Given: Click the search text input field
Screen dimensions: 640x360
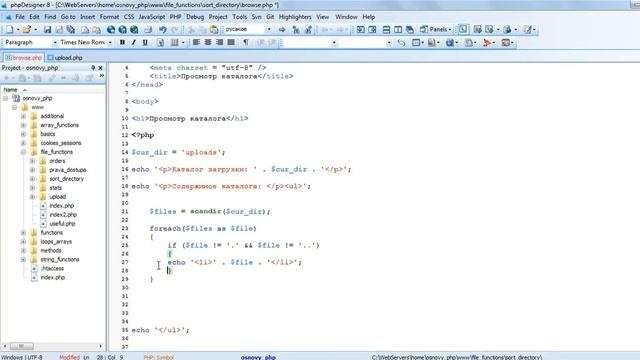Looking at the screenshot, I should tap(245, 29).
